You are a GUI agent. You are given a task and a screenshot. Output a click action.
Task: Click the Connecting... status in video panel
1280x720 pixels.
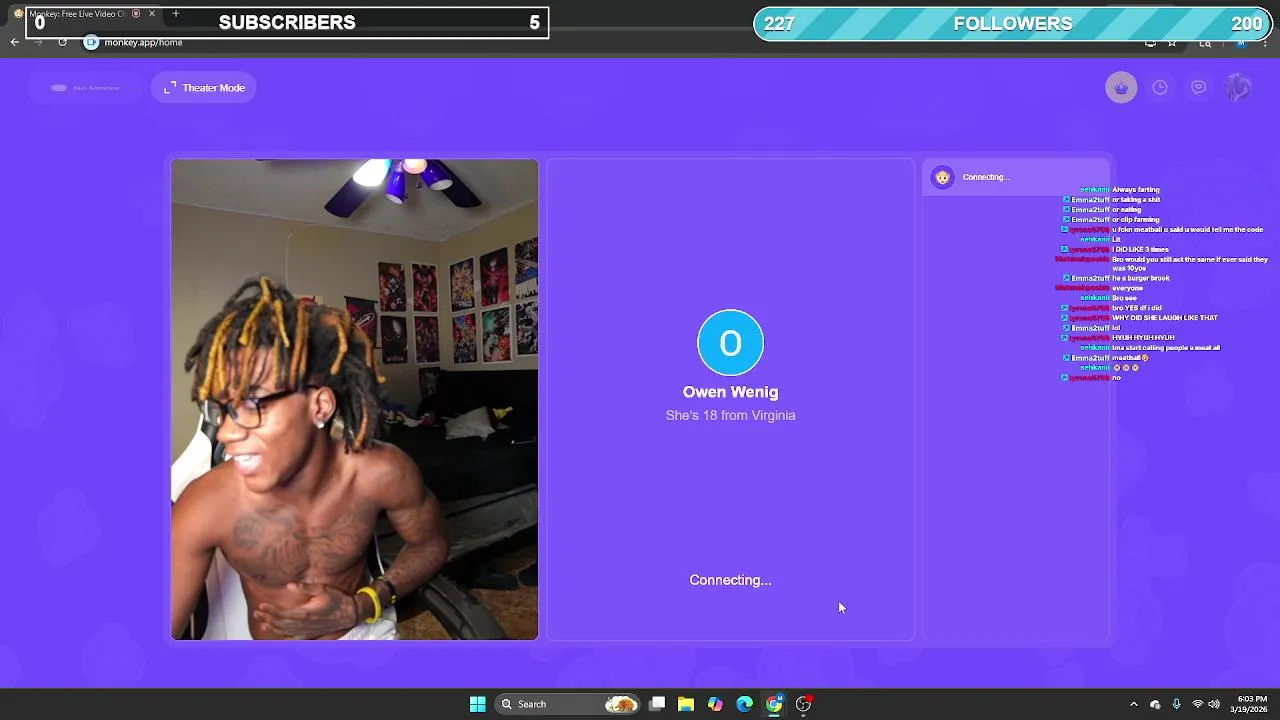730,580
